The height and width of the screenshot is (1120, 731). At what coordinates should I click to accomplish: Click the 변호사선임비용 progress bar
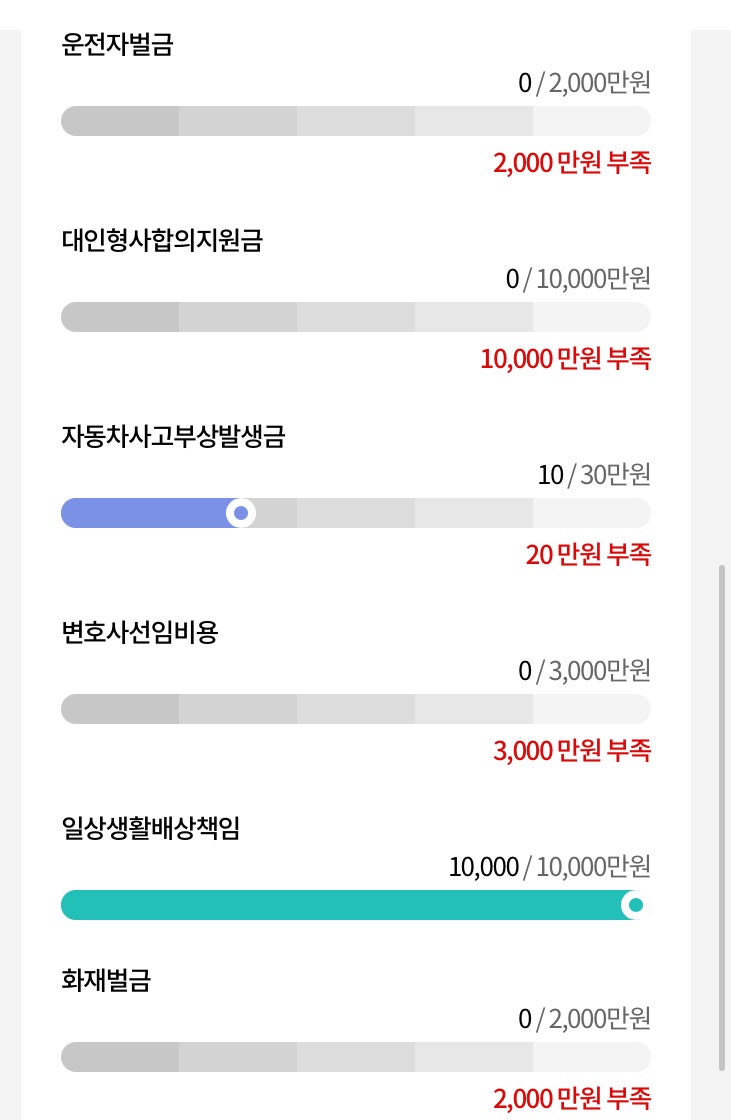[356, 709]
